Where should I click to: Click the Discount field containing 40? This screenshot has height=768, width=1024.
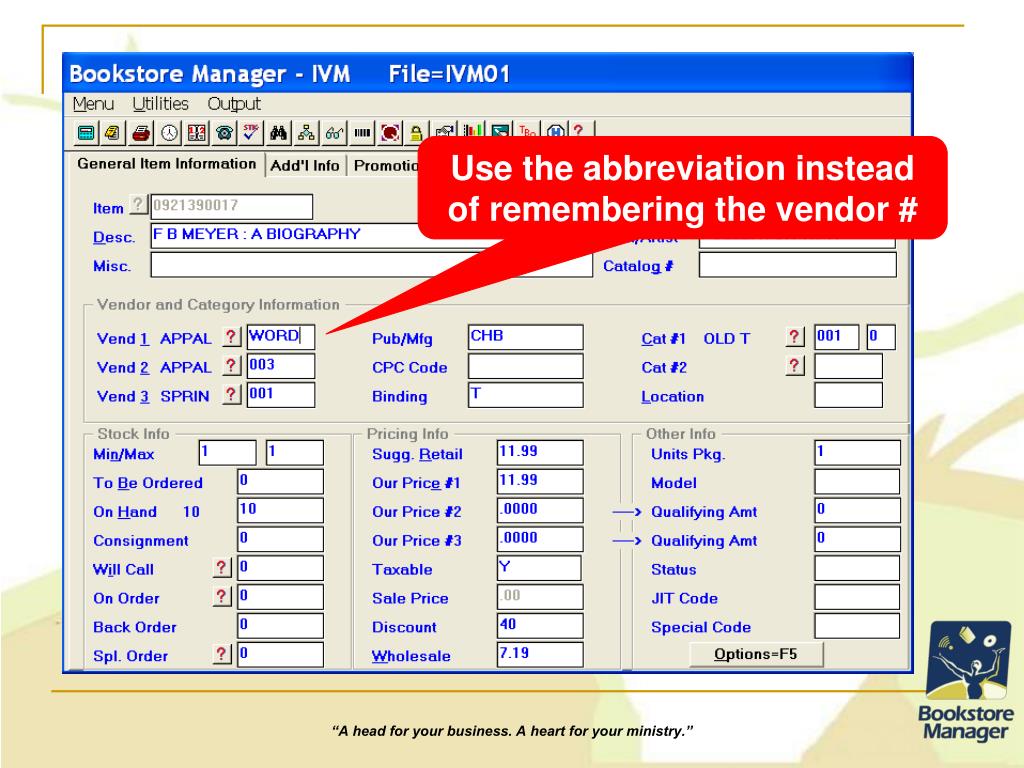(x=539, y=625)
